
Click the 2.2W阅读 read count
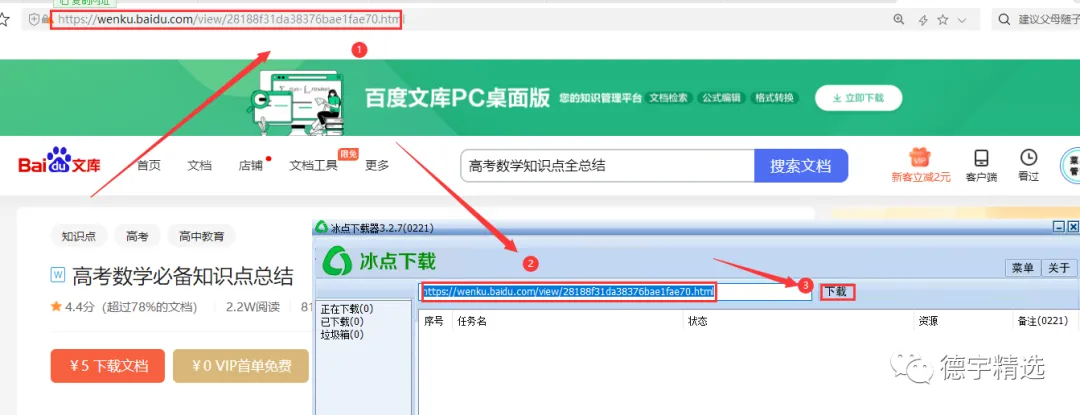point(253,307)
